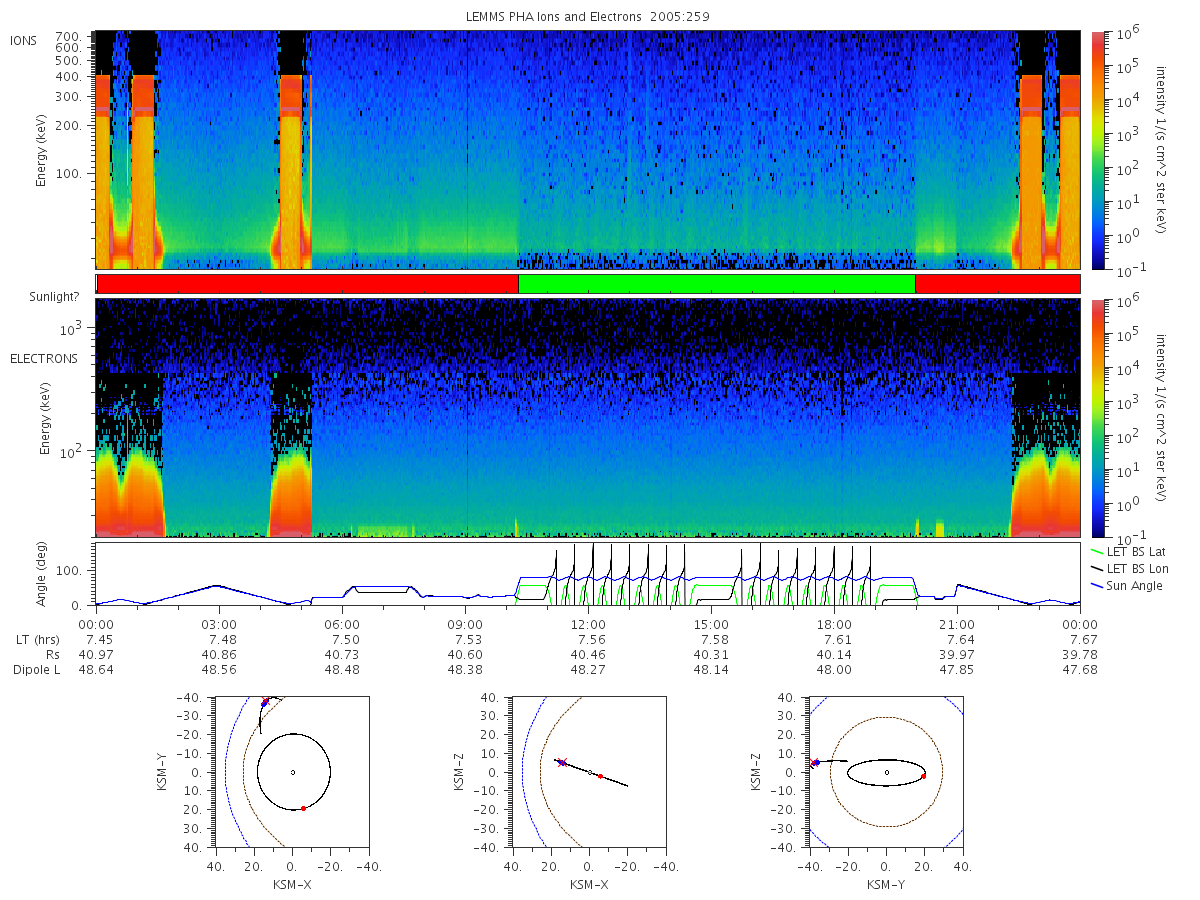Click the KSM-Y versus KSM-Z orbit plot
Screen dimensions: 1200x900
tap(886, 772)
